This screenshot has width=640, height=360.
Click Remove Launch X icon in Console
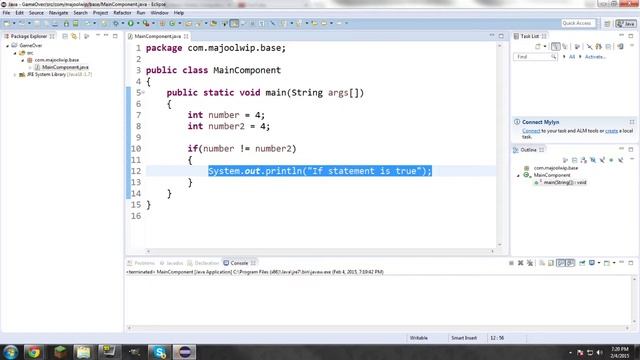click(521, 263)
